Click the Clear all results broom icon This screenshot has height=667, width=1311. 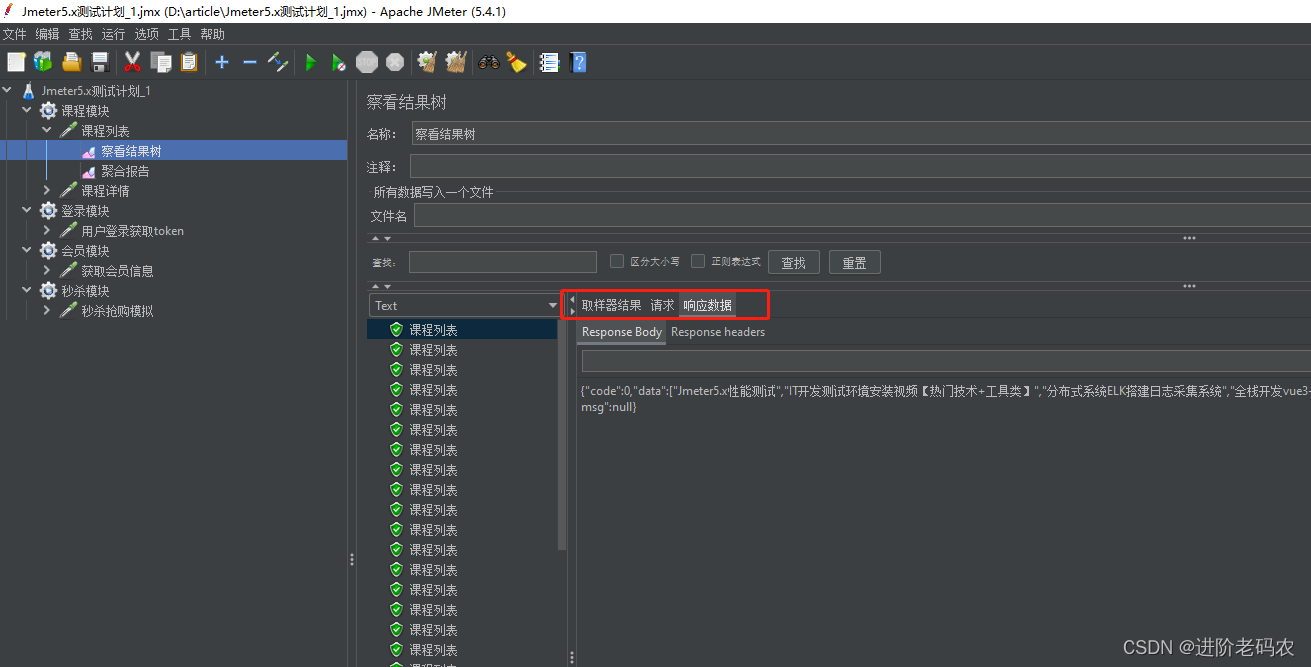coord(455,62)
